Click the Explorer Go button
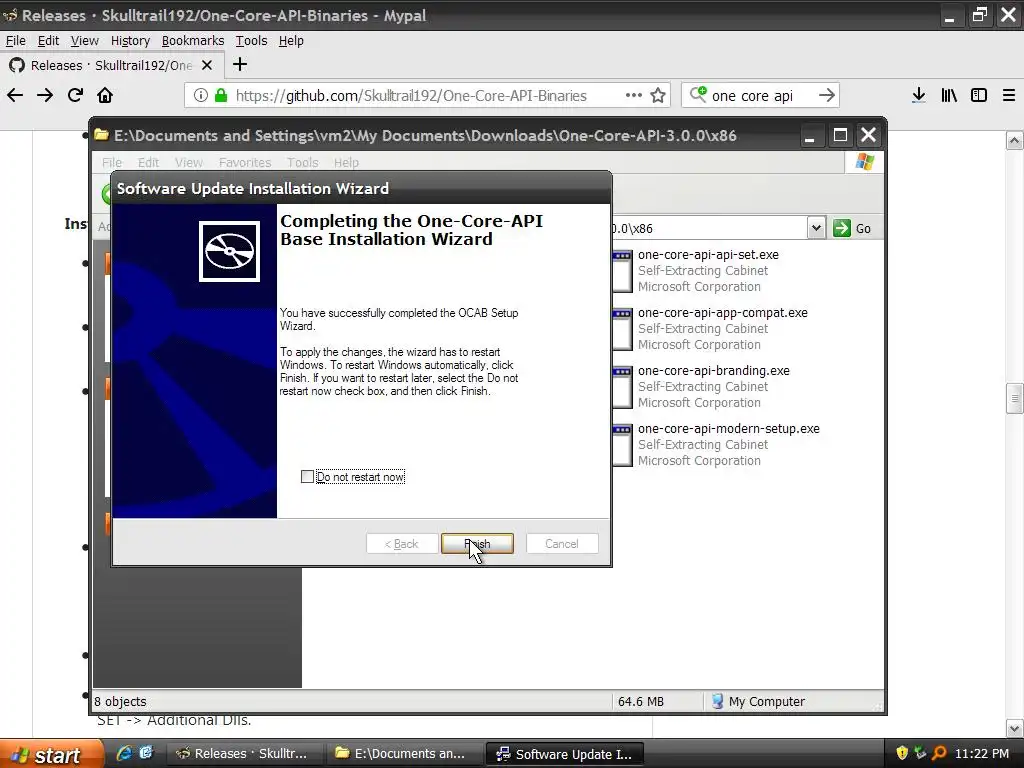The height and width of the screenshot is (768, 1024). pos(853,228)
